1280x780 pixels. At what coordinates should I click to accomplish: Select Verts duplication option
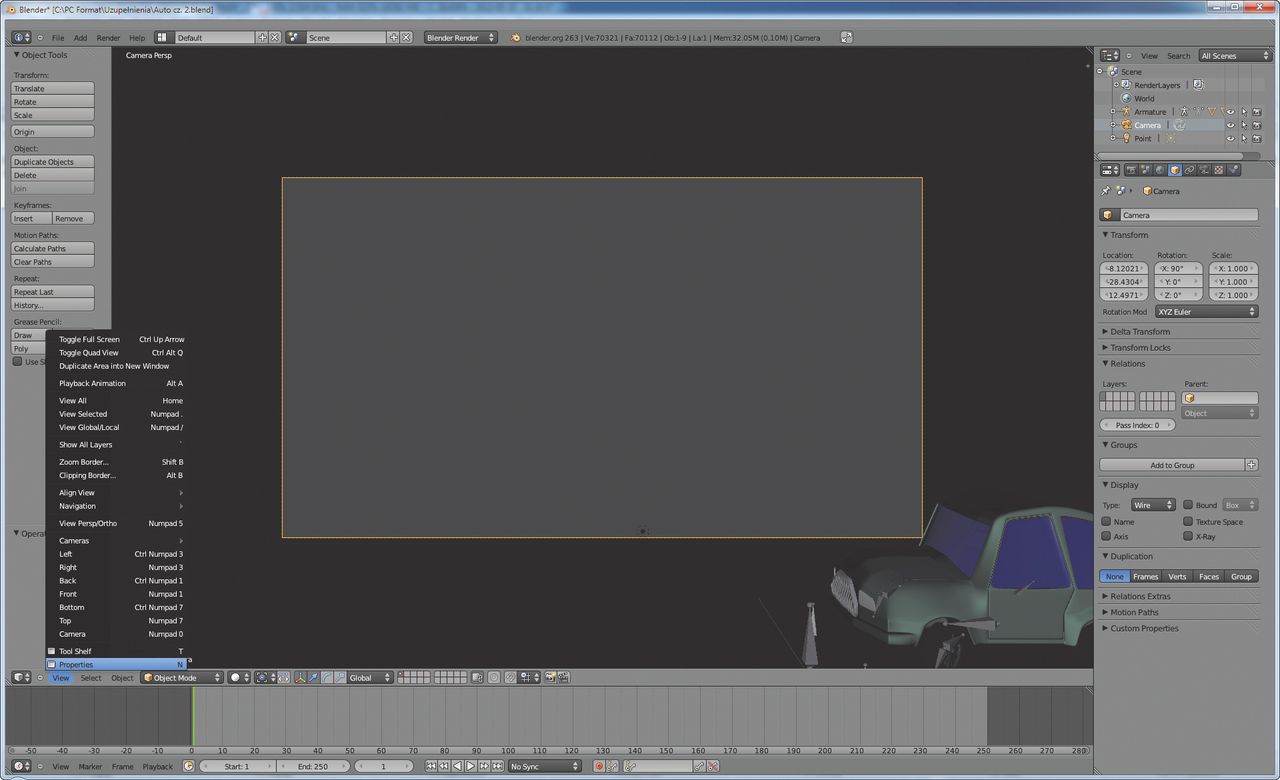coord(1177,576)
